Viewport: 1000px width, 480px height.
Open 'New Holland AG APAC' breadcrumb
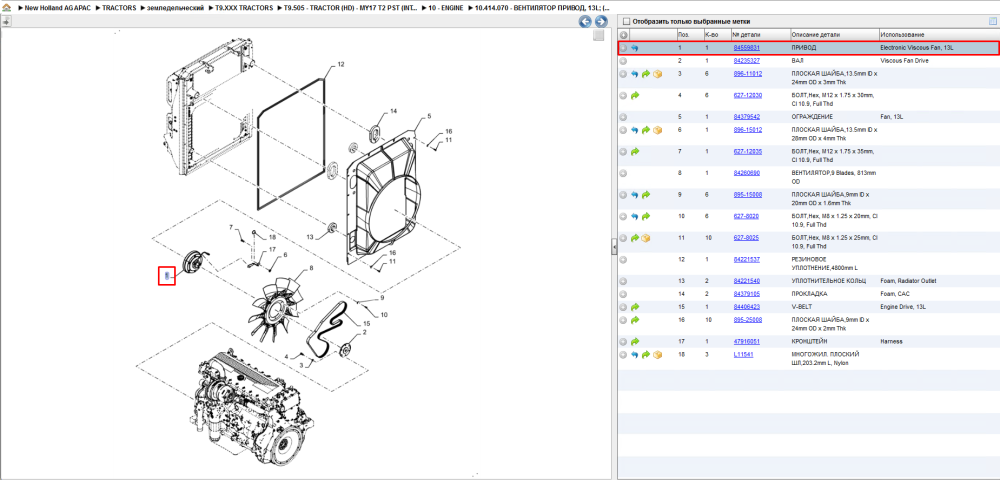point(60,8)
